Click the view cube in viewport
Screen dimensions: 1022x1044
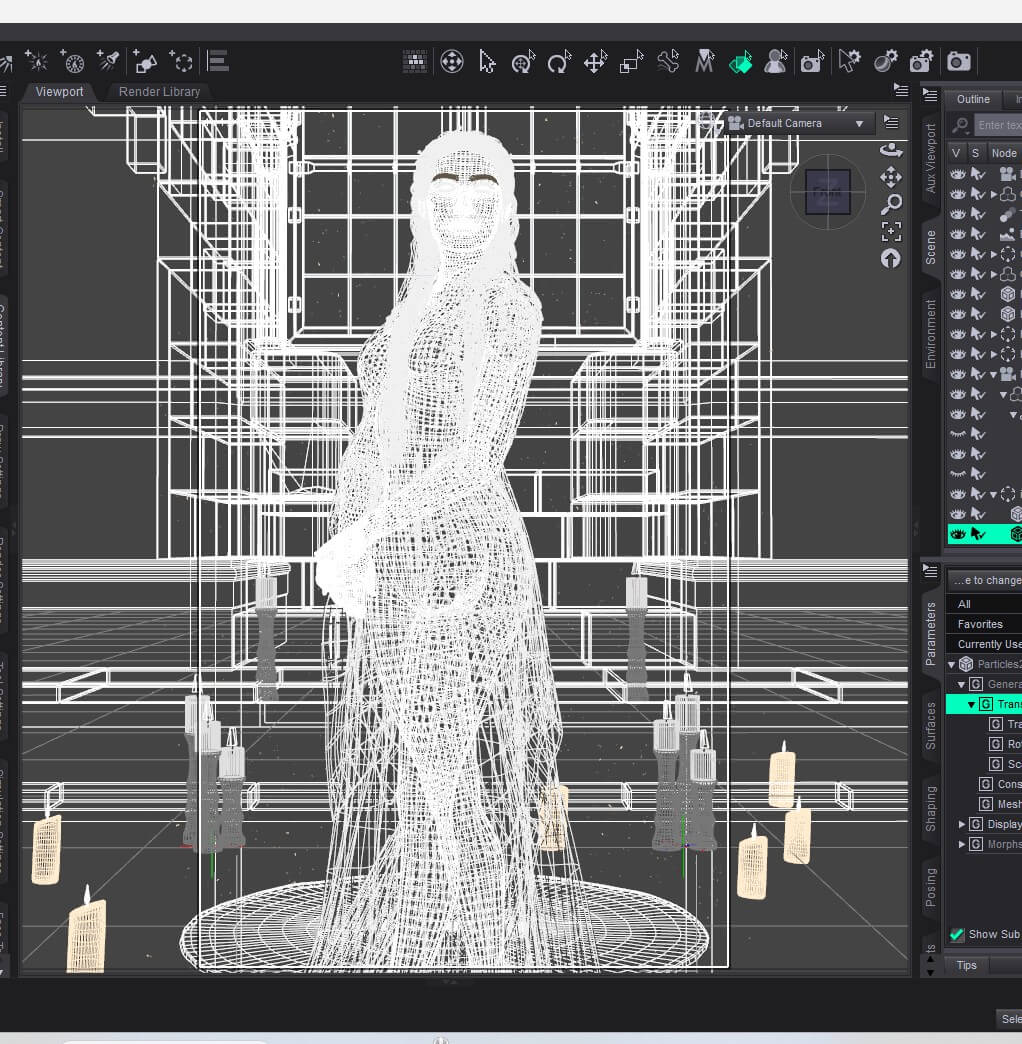[x=828, y=192]
